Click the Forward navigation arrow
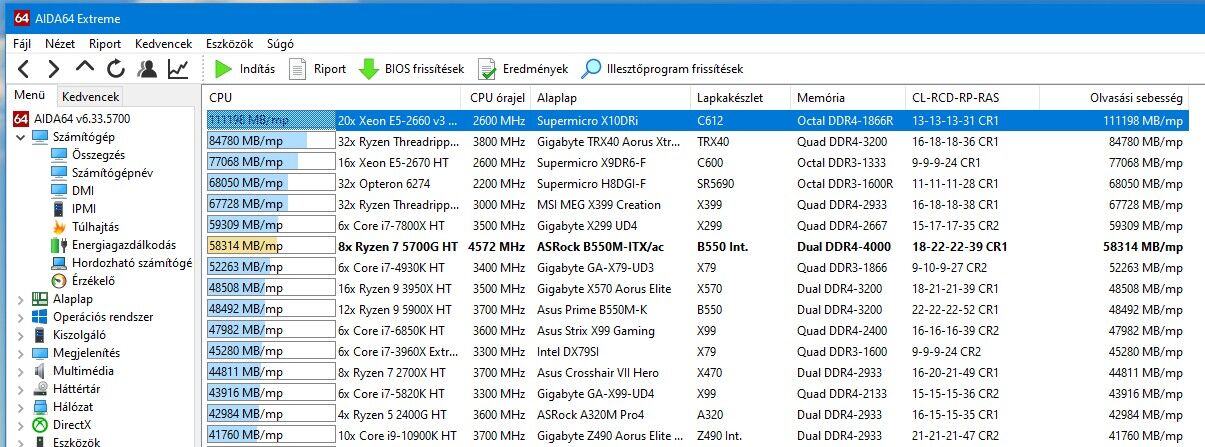Image resolution: width=1205 pixels, height=447 pixels. (x=54, y=69)
